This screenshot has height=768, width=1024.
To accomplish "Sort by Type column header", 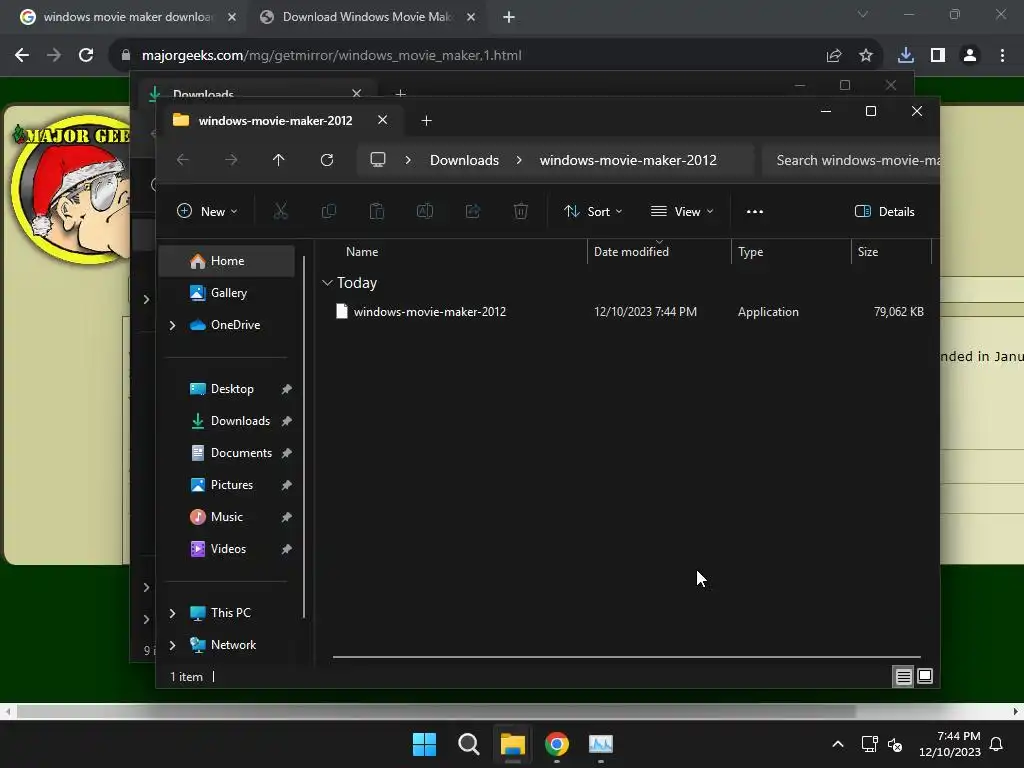I will point(750,252).
